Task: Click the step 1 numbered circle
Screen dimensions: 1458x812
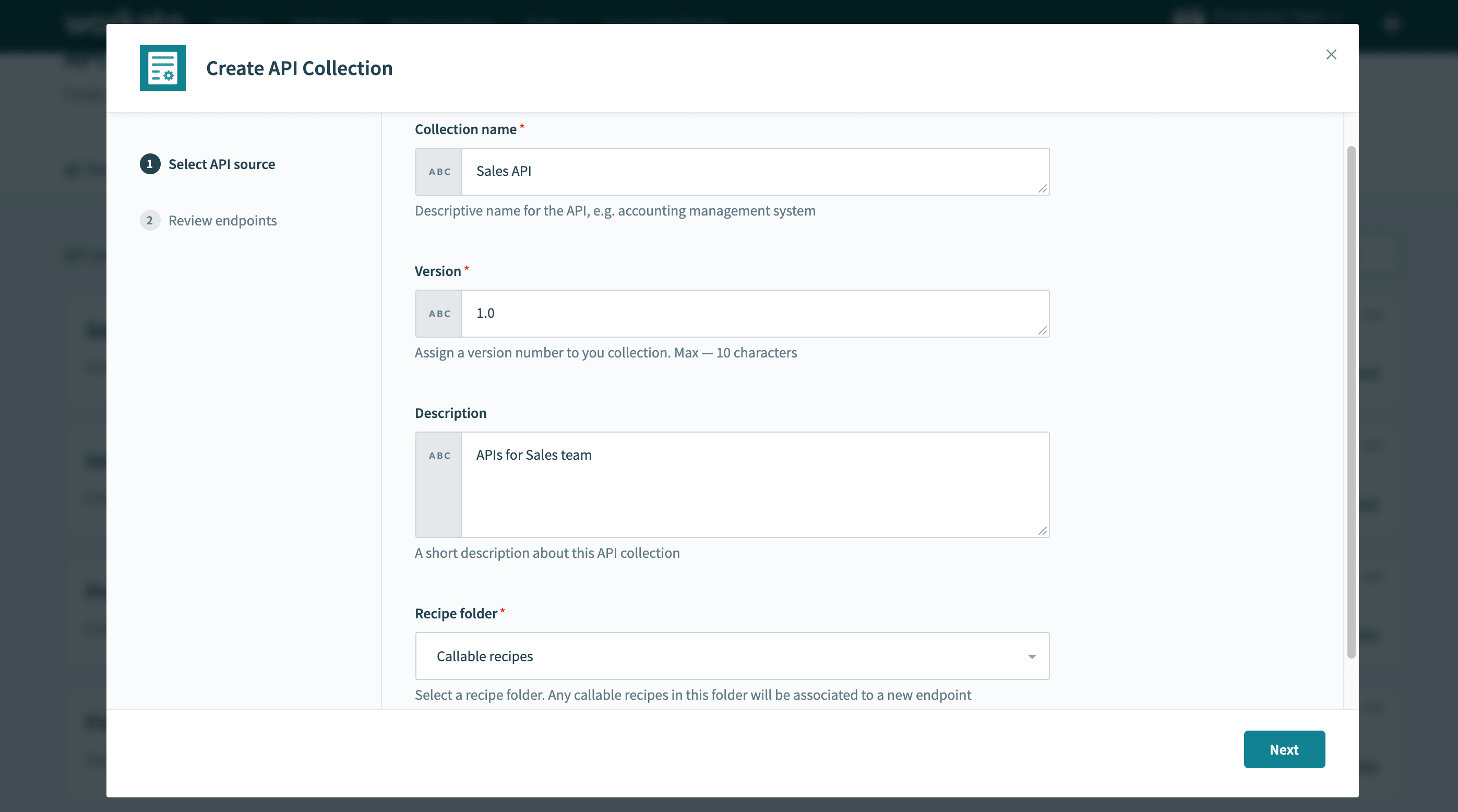Action: point(149,164)
